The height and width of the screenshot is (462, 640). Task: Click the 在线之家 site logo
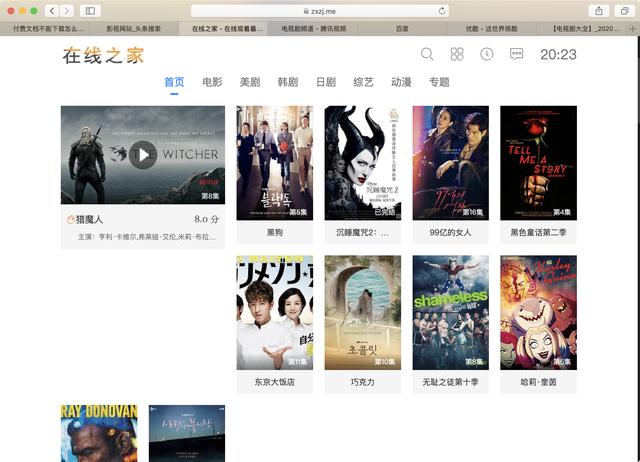pos(103,56)
